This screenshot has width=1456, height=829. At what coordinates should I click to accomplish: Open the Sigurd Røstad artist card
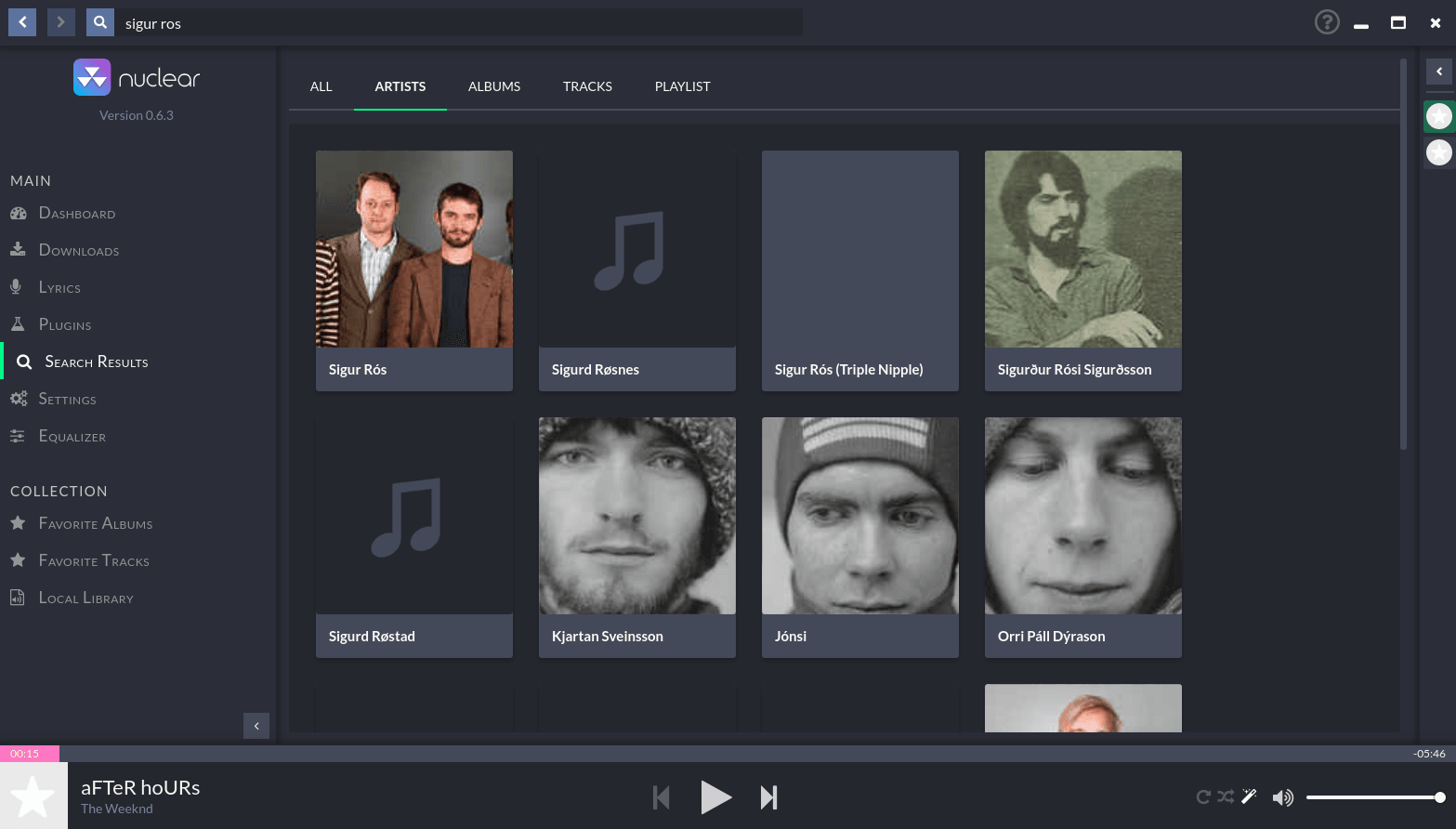414,537
